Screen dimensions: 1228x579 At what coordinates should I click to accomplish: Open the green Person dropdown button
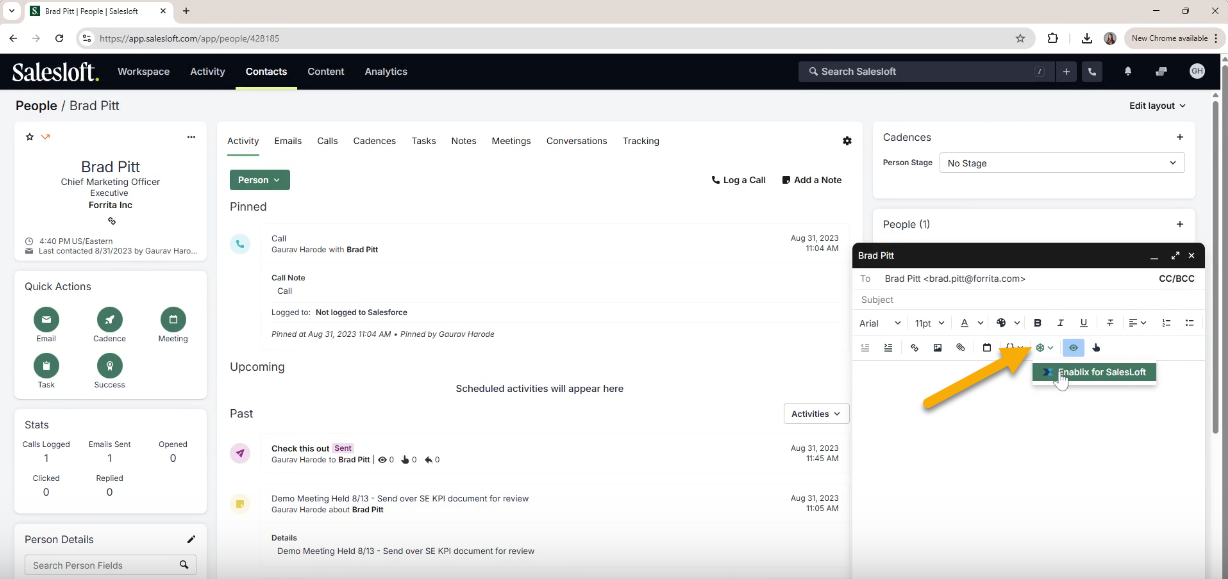click(260, 180)
